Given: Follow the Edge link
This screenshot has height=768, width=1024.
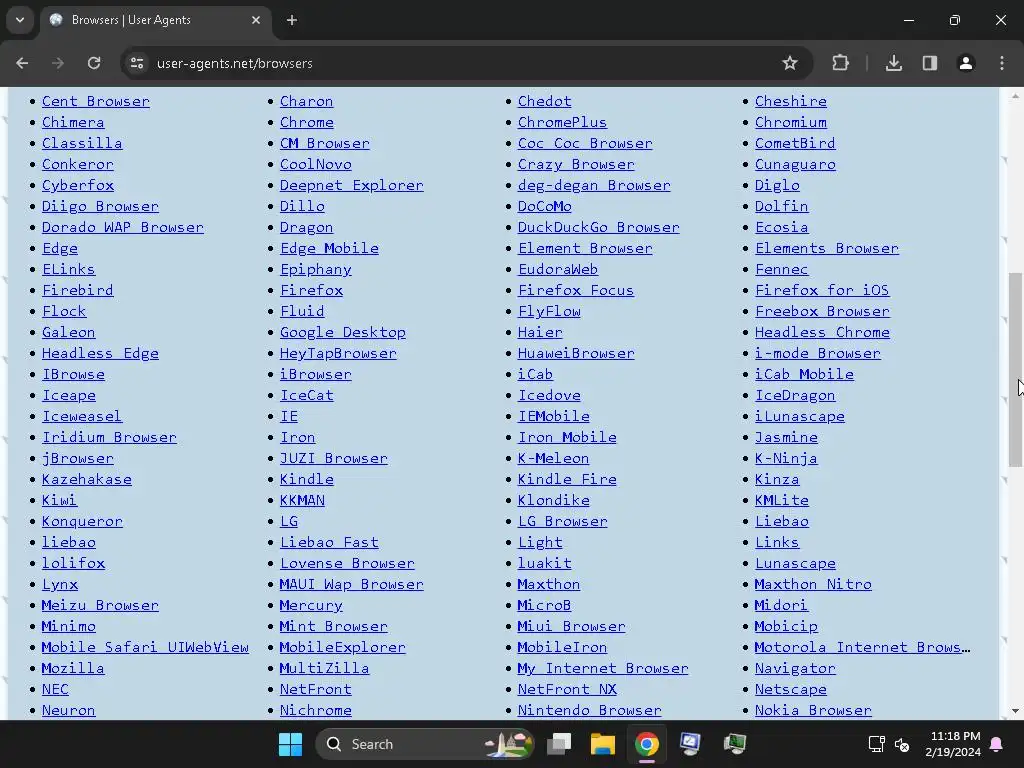Looking at the screenshot, I should 60,248.
